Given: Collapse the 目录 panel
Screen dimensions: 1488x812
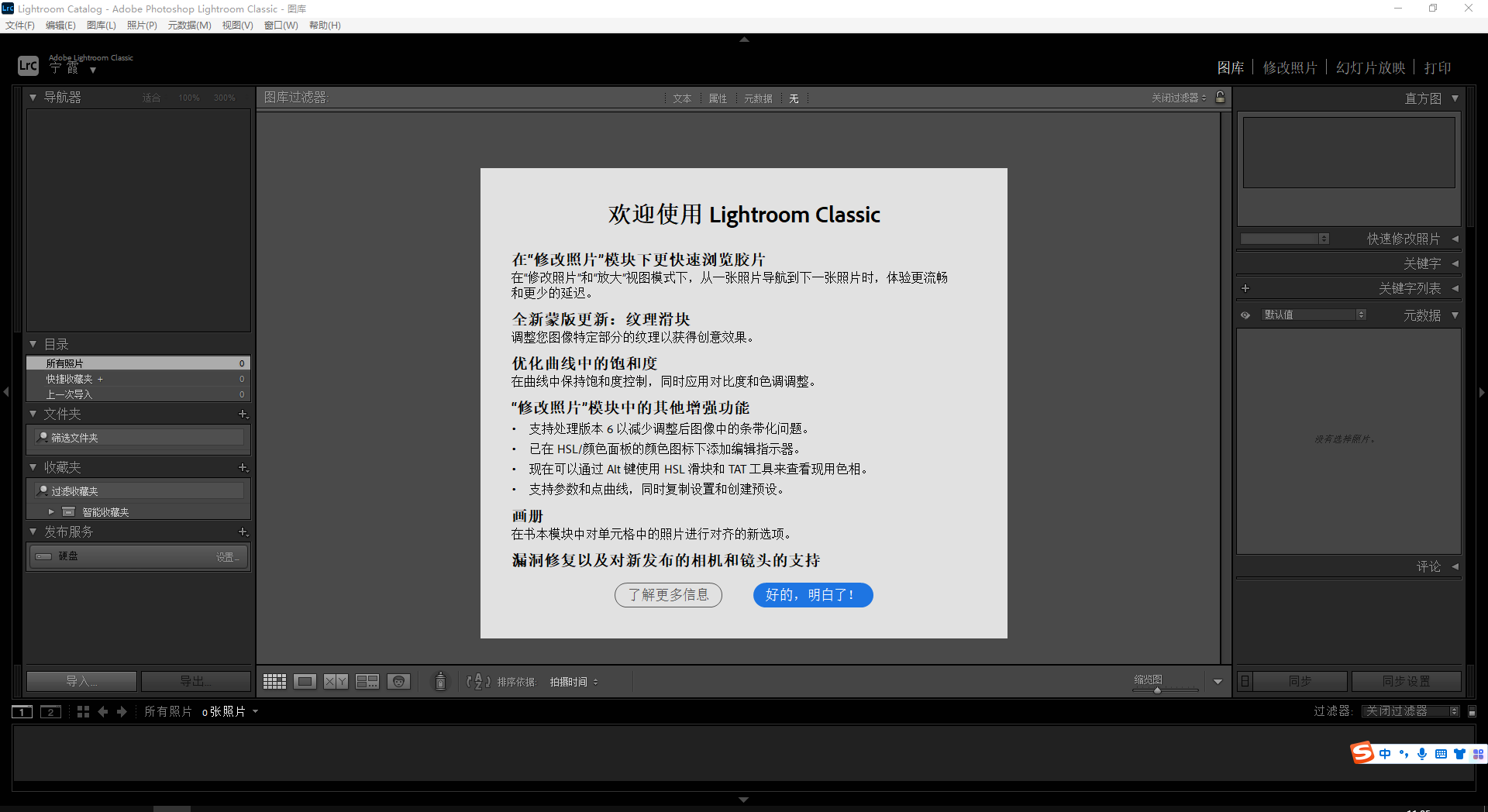Looking at the screenshot, I should tap(33, 344).
